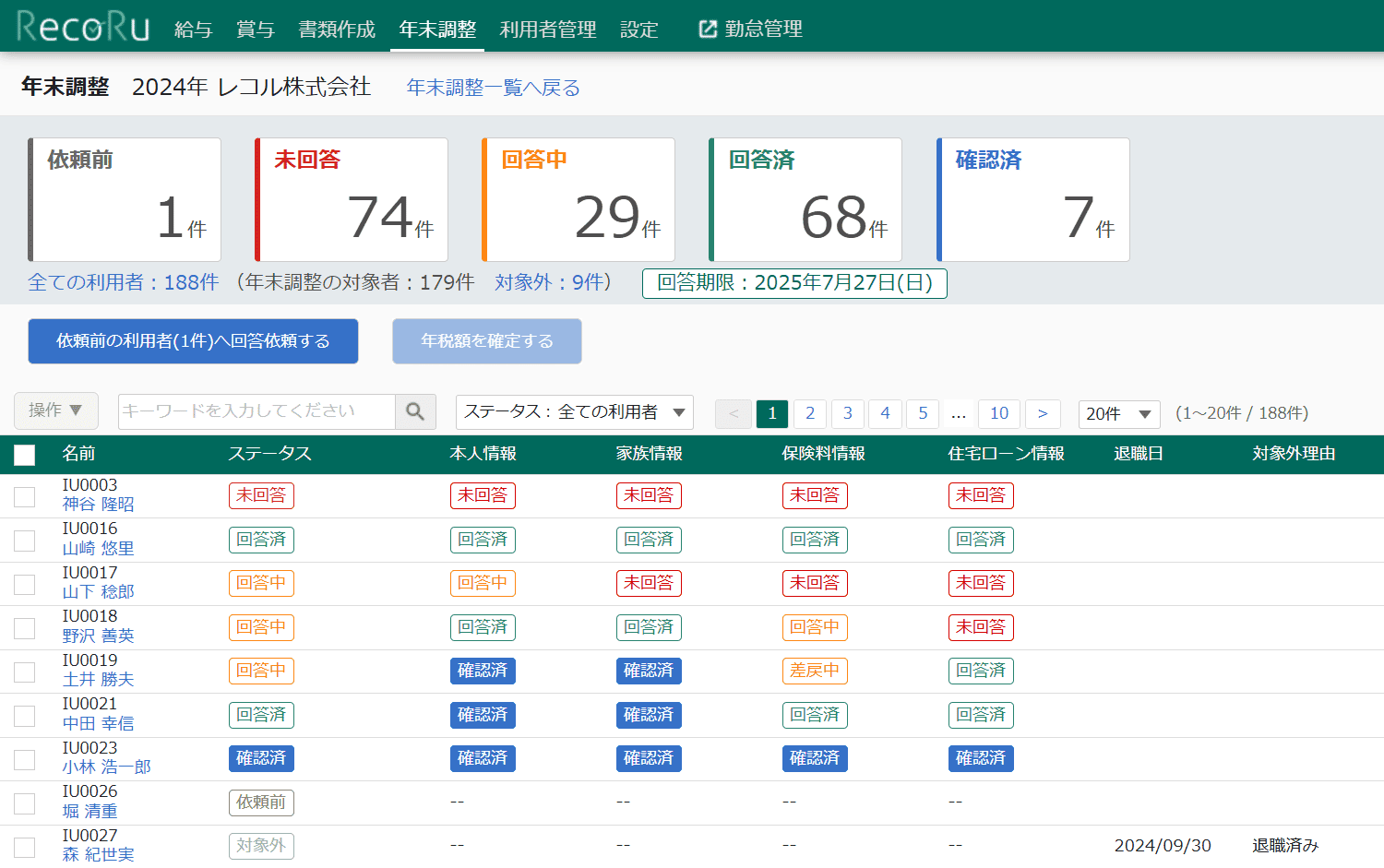
Task: Click the 依頼前 summary card
Action: [x=125, y=199]
